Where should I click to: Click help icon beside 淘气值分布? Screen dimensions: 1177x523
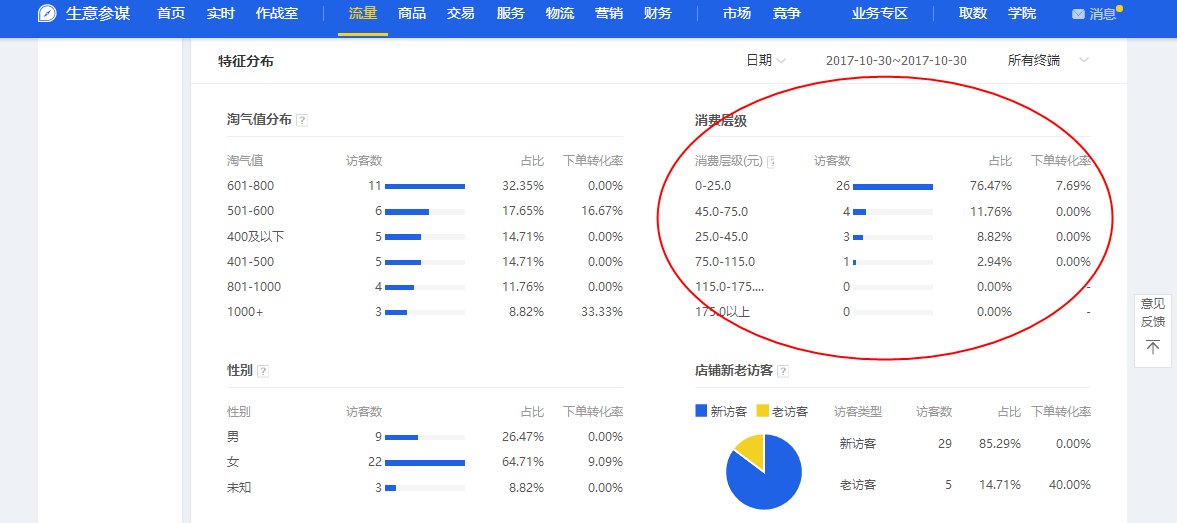(x=302, y=120)
